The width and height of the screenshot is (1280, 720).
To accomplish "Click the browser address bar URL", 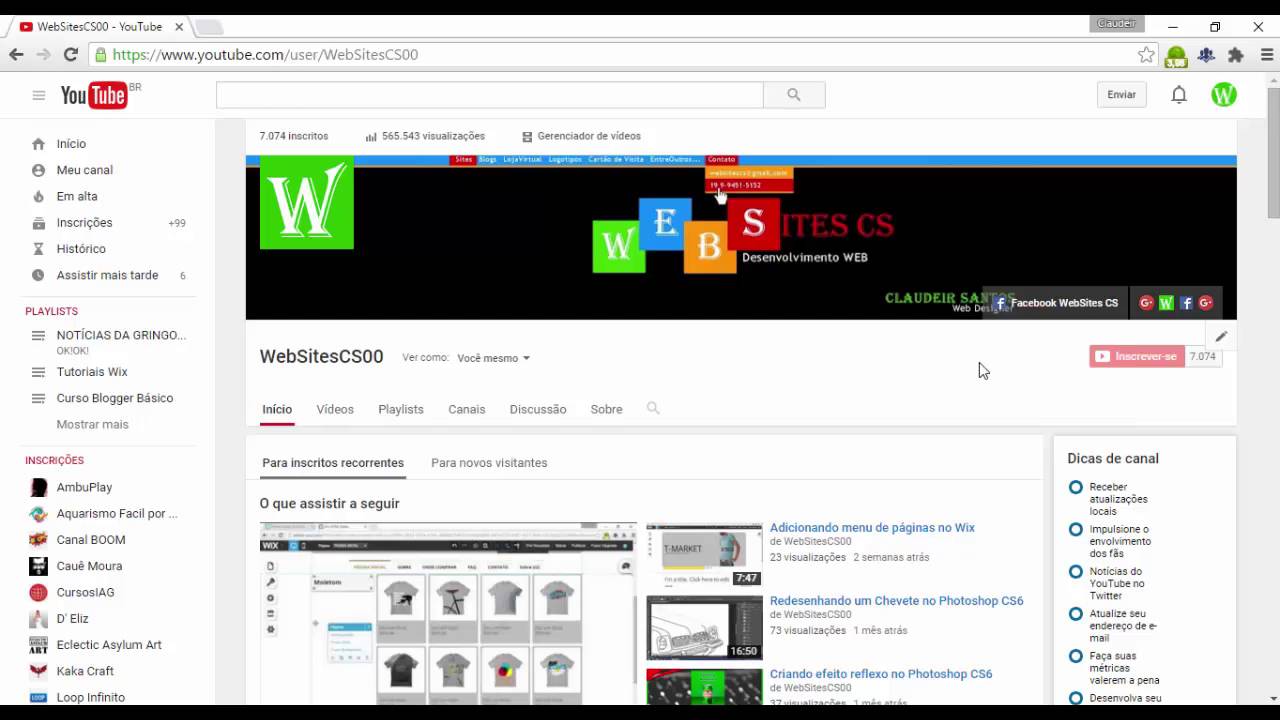I will coord(265,55).
